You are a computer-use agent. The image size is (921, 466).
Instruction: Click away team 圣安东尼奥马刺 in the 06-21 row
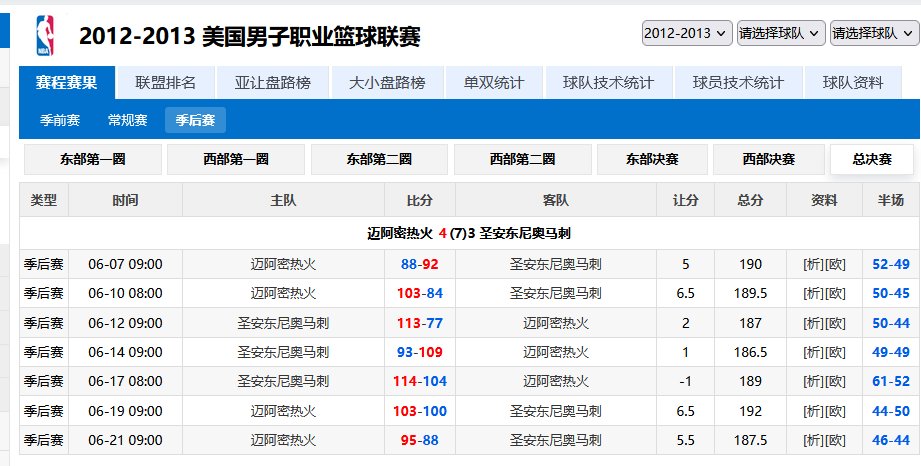[556, 440]
